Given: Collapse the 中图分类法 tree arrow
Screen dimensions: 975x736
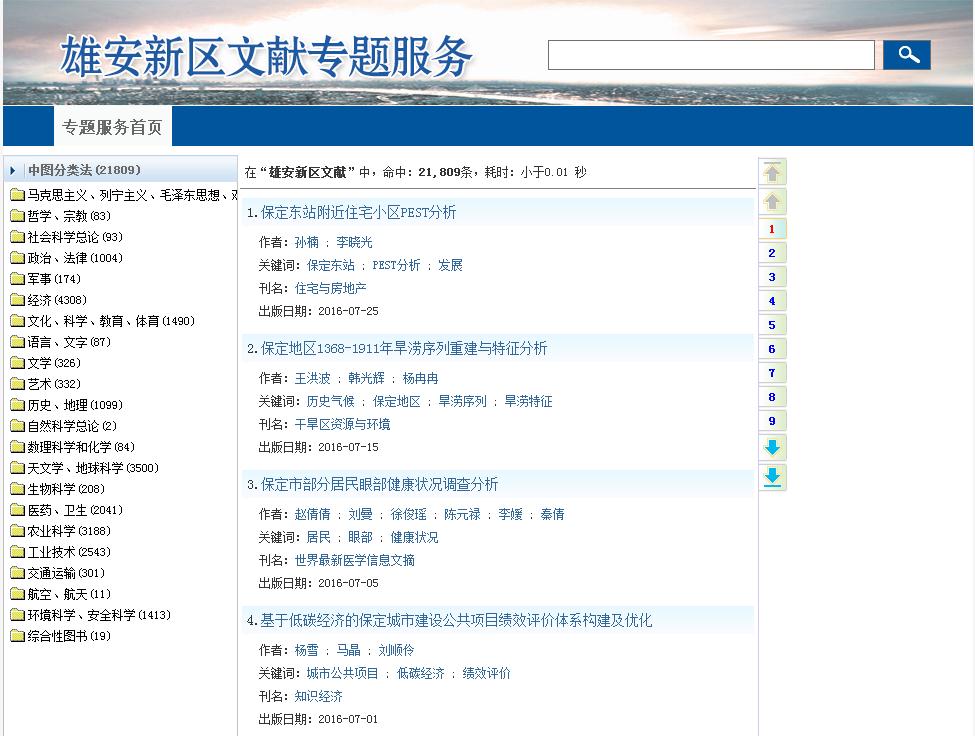Looking at the screenshot, I should (13, 171).
